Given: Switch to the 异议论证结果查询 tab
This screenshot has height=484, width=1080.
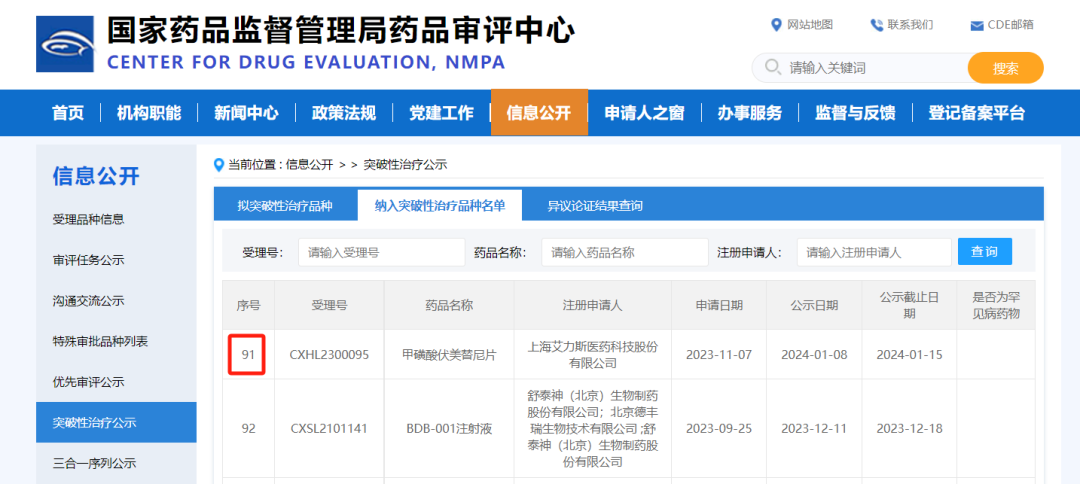Looking at the screenshot, I should pos(594,206).
